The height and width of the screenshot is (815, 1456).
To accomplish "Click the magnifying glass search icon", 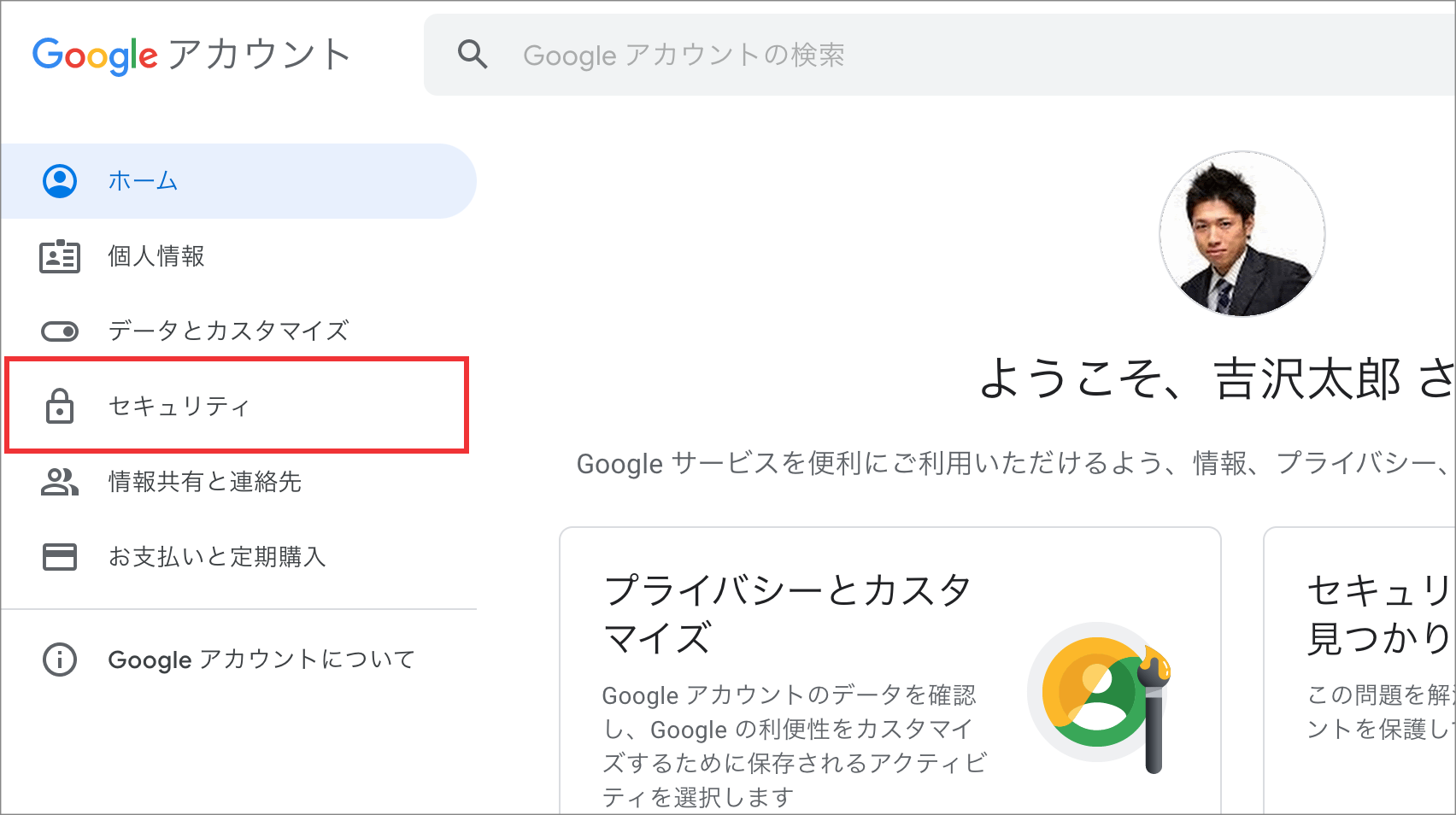I will coord(473,55).
